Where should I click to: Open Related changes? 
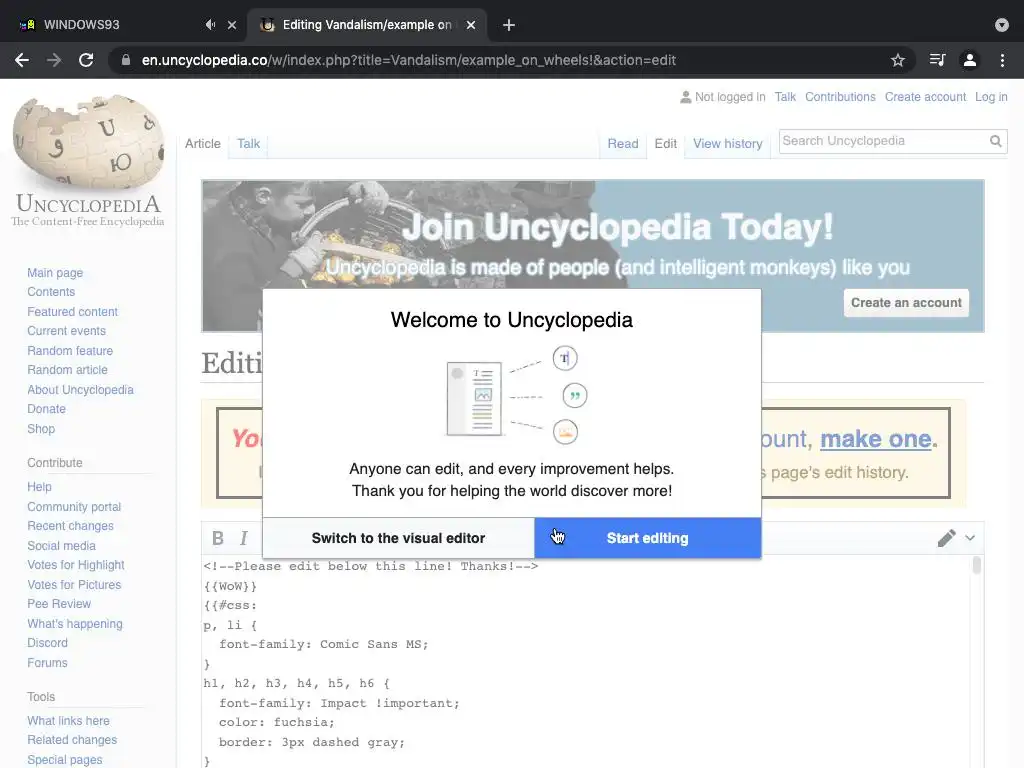click(72, 740)
